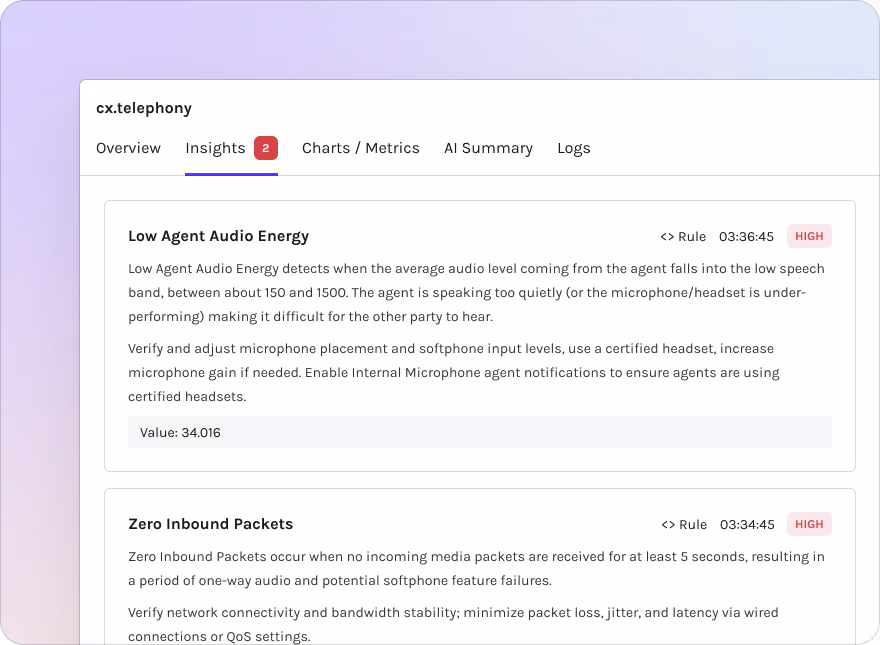Click HIGH badge on Zero Inbound Packets
Image resolution: width=880 pixels, height=645 pixels.
point(809,524)
